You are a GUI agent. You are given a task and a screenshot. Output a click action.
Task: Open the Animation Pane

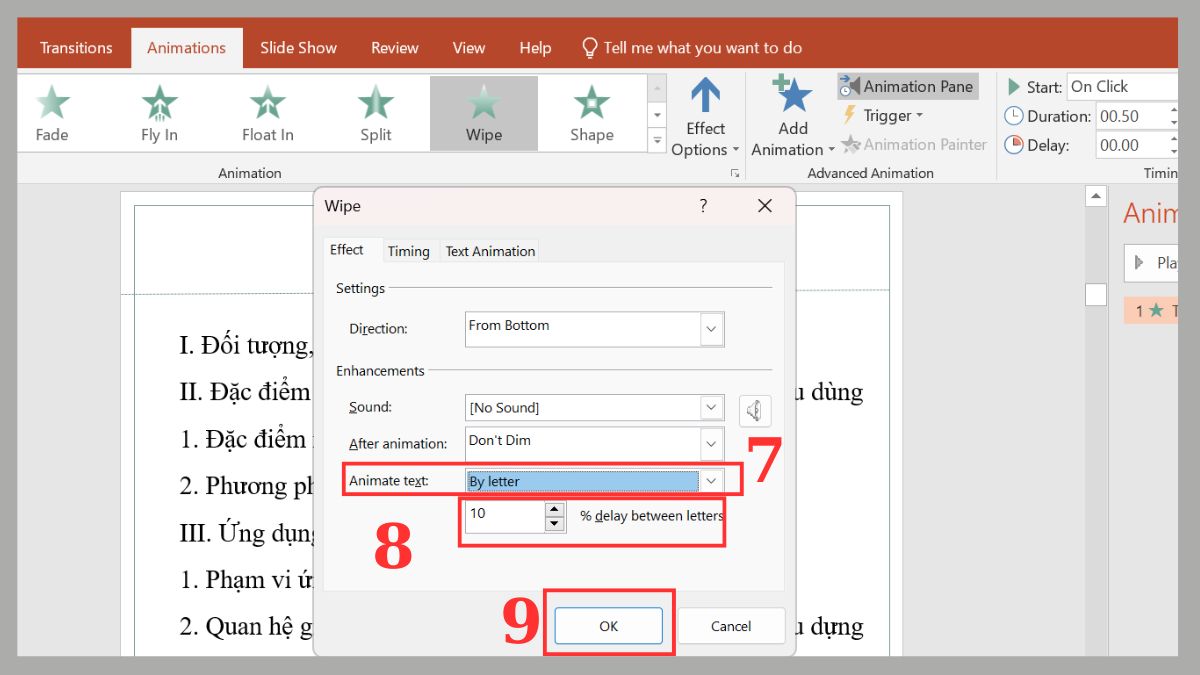click(x=907, y=86)
